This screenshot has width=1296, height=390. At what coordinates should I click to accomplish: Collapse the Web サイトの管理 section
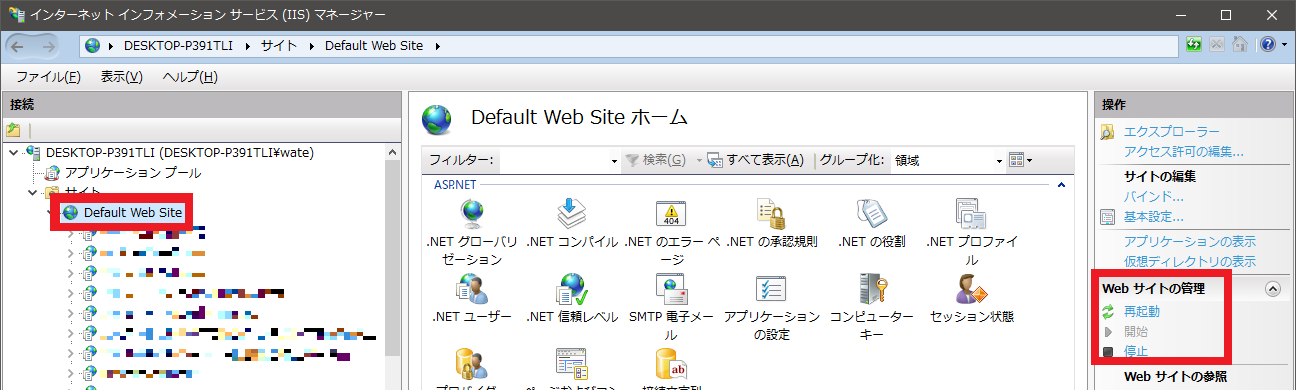pyautogui.click(x=1273, y=289)
